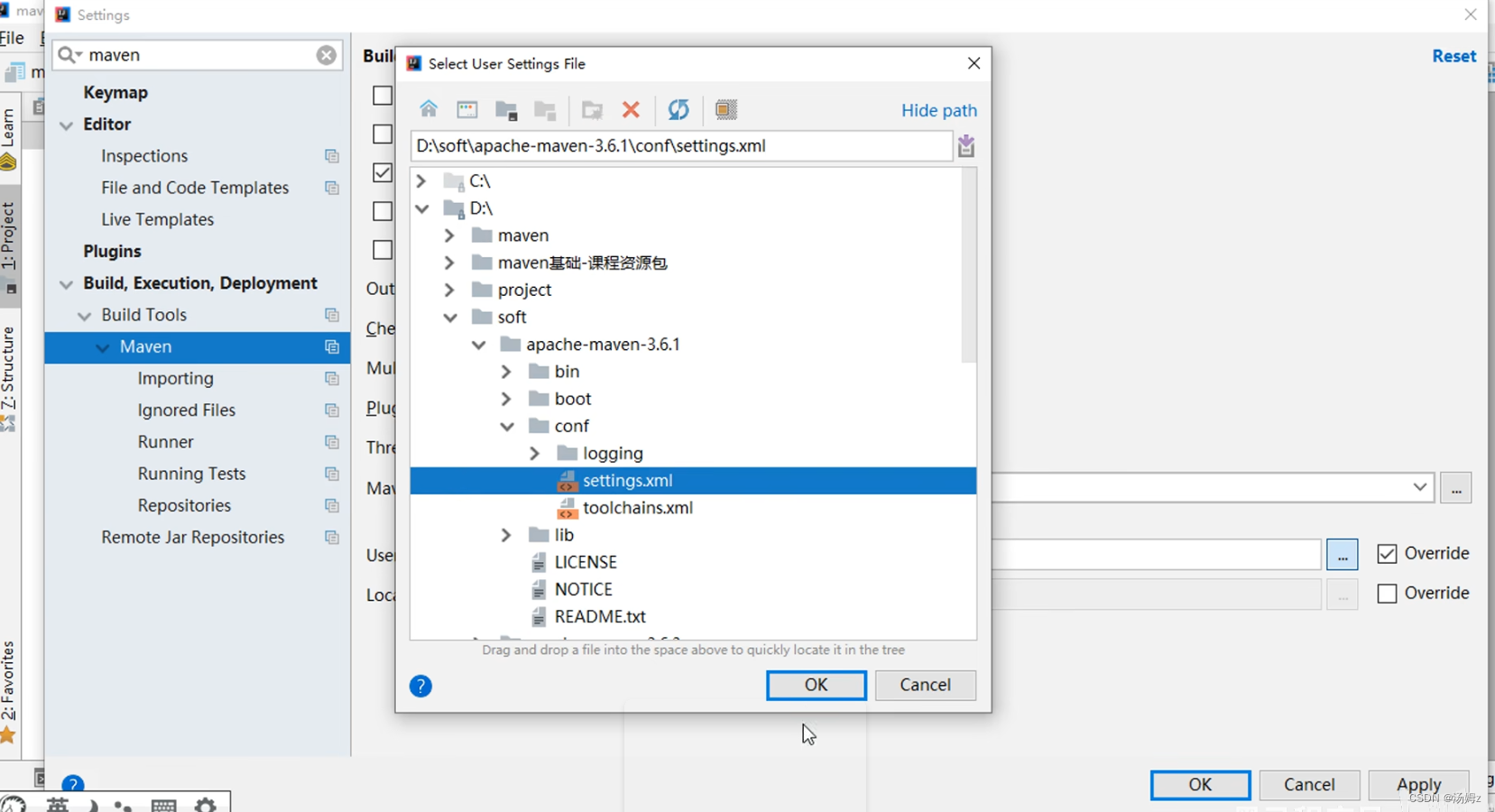Open recent paths history icon beside path field
Image resolution: width=1495 pixels, height=812 pixels.
click(966, 145)
